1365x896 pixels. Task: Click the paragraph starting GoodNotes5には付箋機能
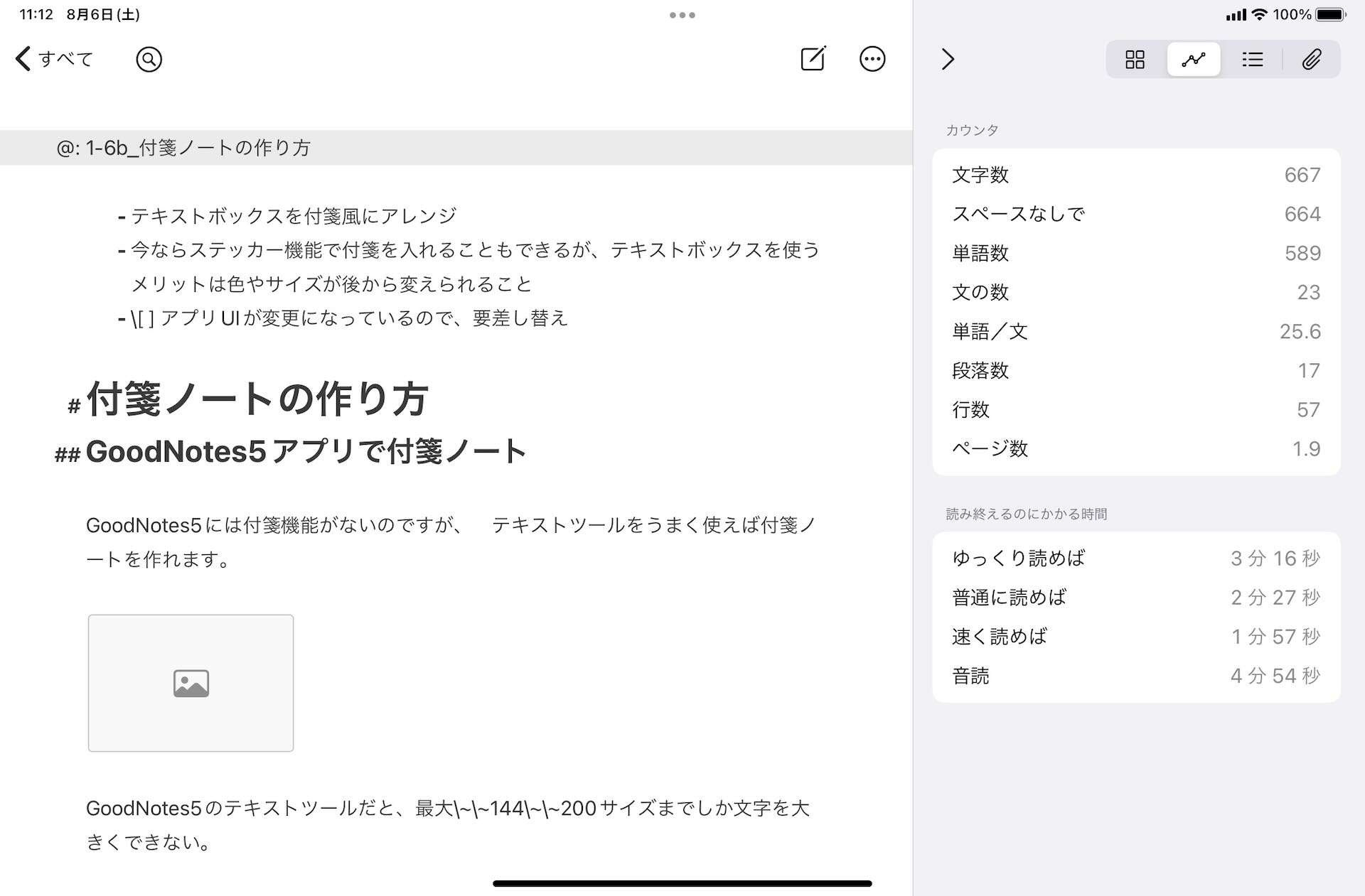tap(451, 542)
